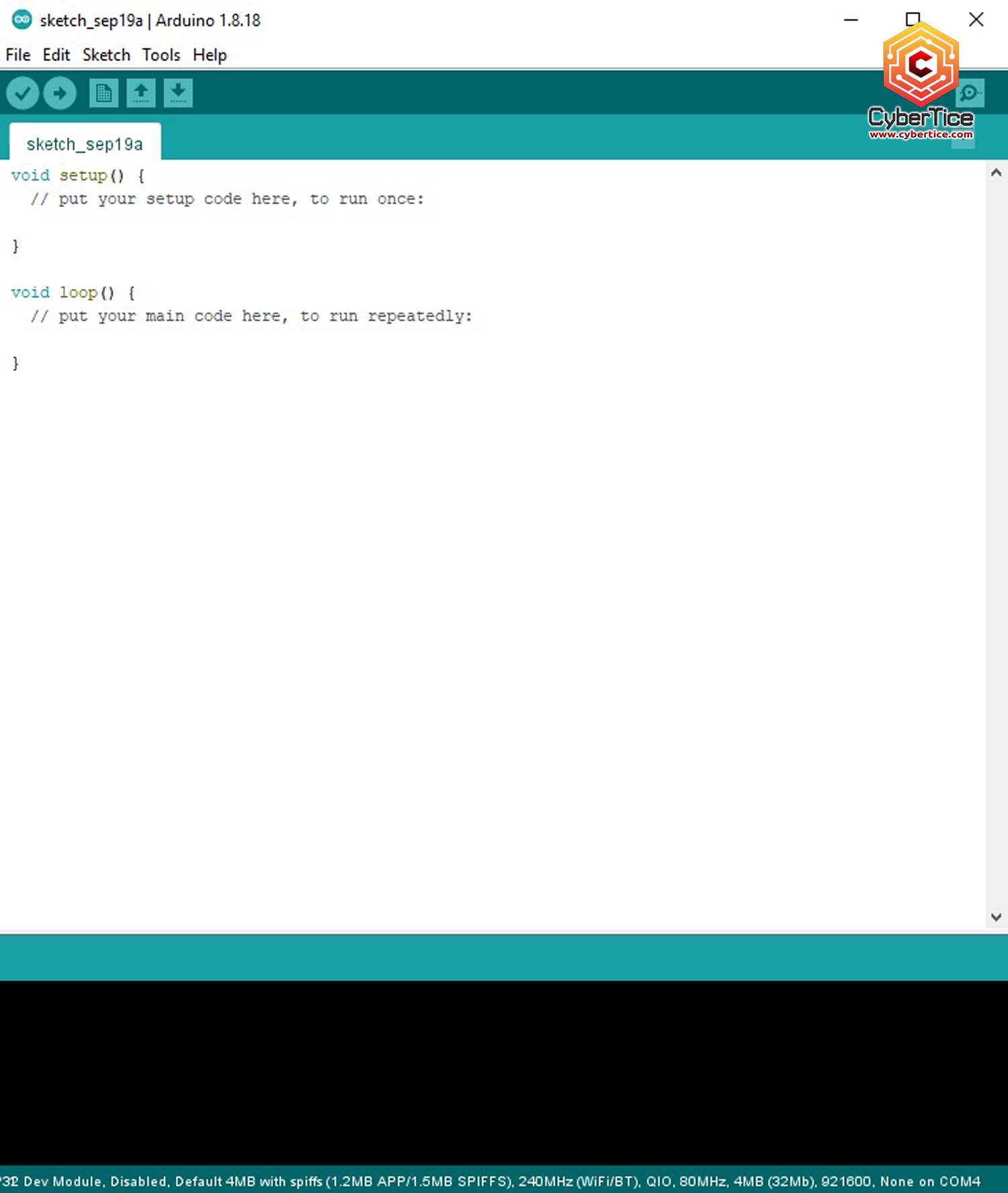1008x1193 pixels.
Task: Expand the Tools menu
Action: [x=161, y=55]
